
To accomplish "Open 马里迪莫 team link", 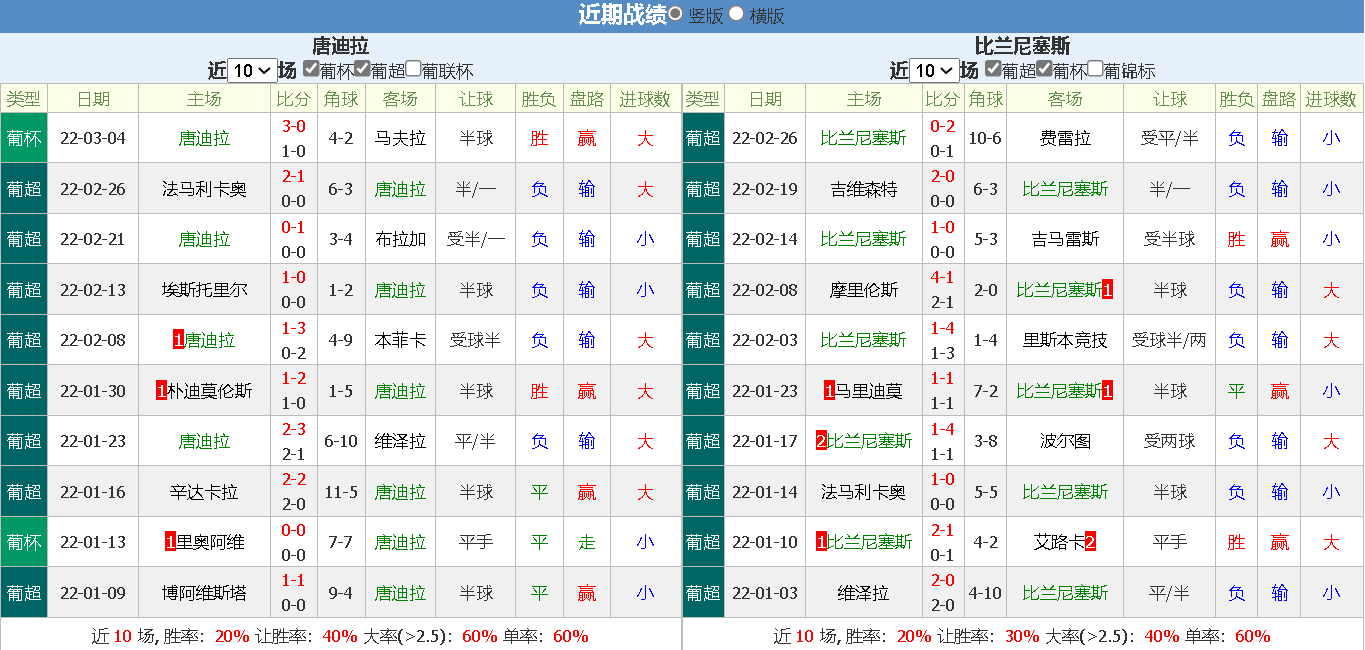I will [868, 391].
